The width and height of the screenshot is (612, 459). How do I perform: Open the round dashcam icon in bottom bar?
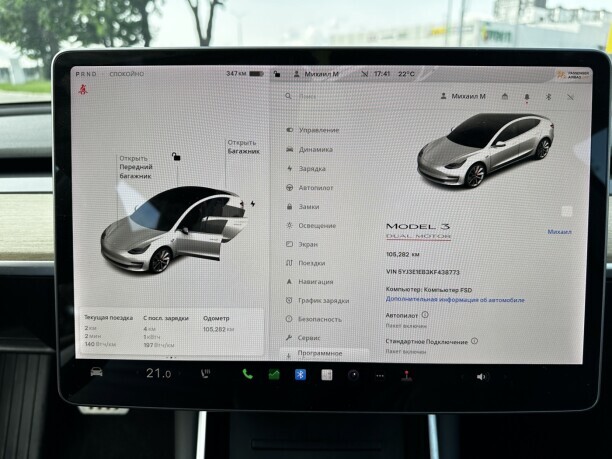point(353,375)
